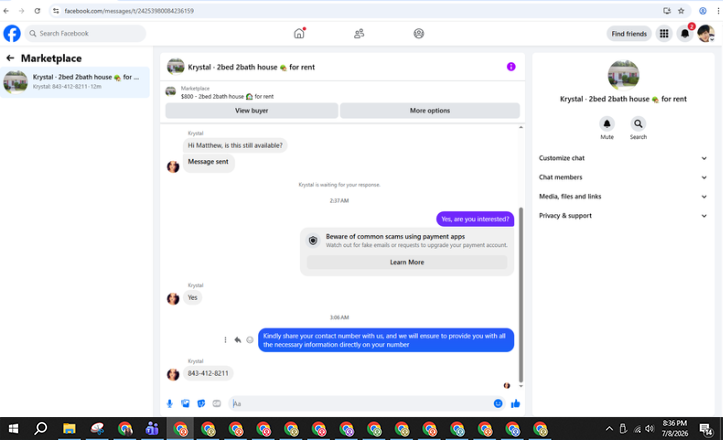This screenshot has width=723, height=440.
Task: Open conversation information purple icon
Action: pyautogui.click(x=511, y=67)
